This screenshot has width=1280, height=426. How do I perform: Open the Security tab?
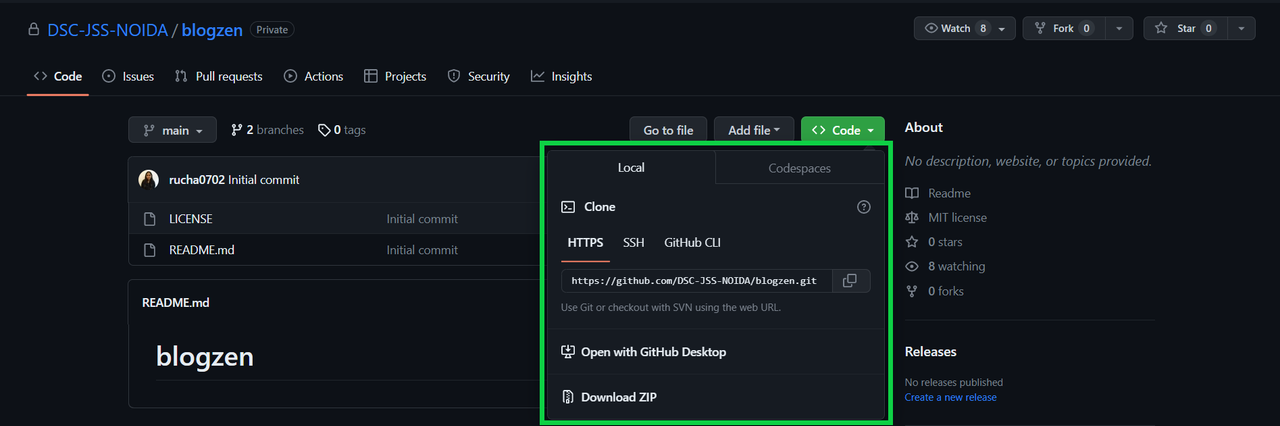pos(478,76)
